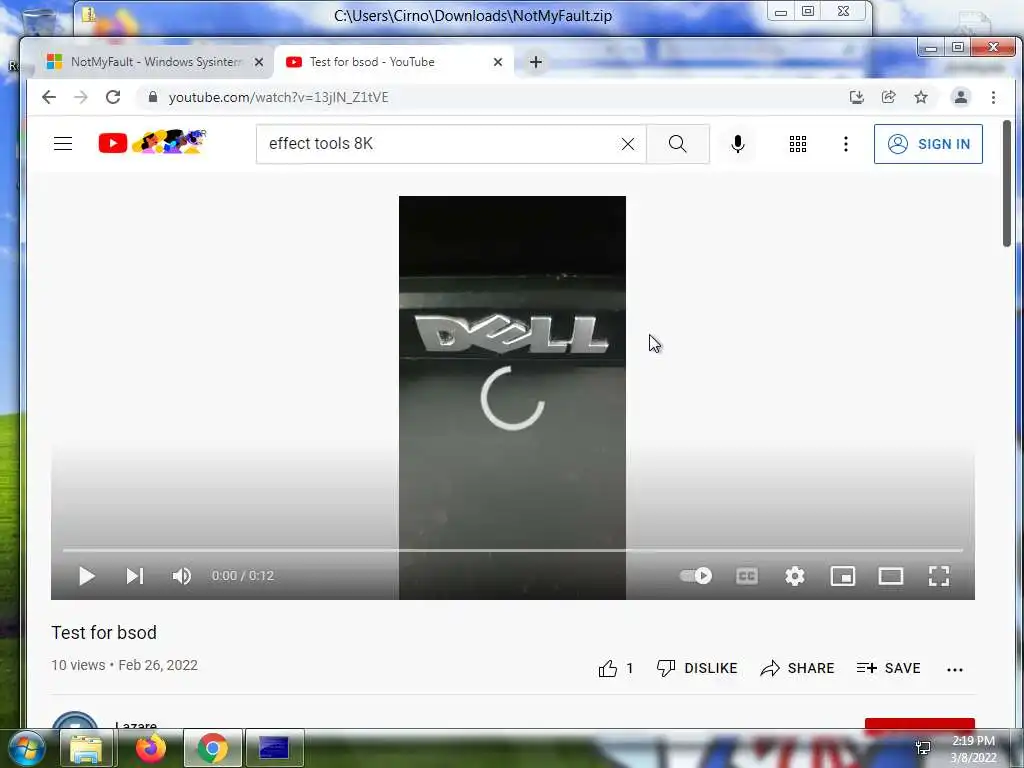
Task: Click the install app icon in address bar
Action: 857,97
